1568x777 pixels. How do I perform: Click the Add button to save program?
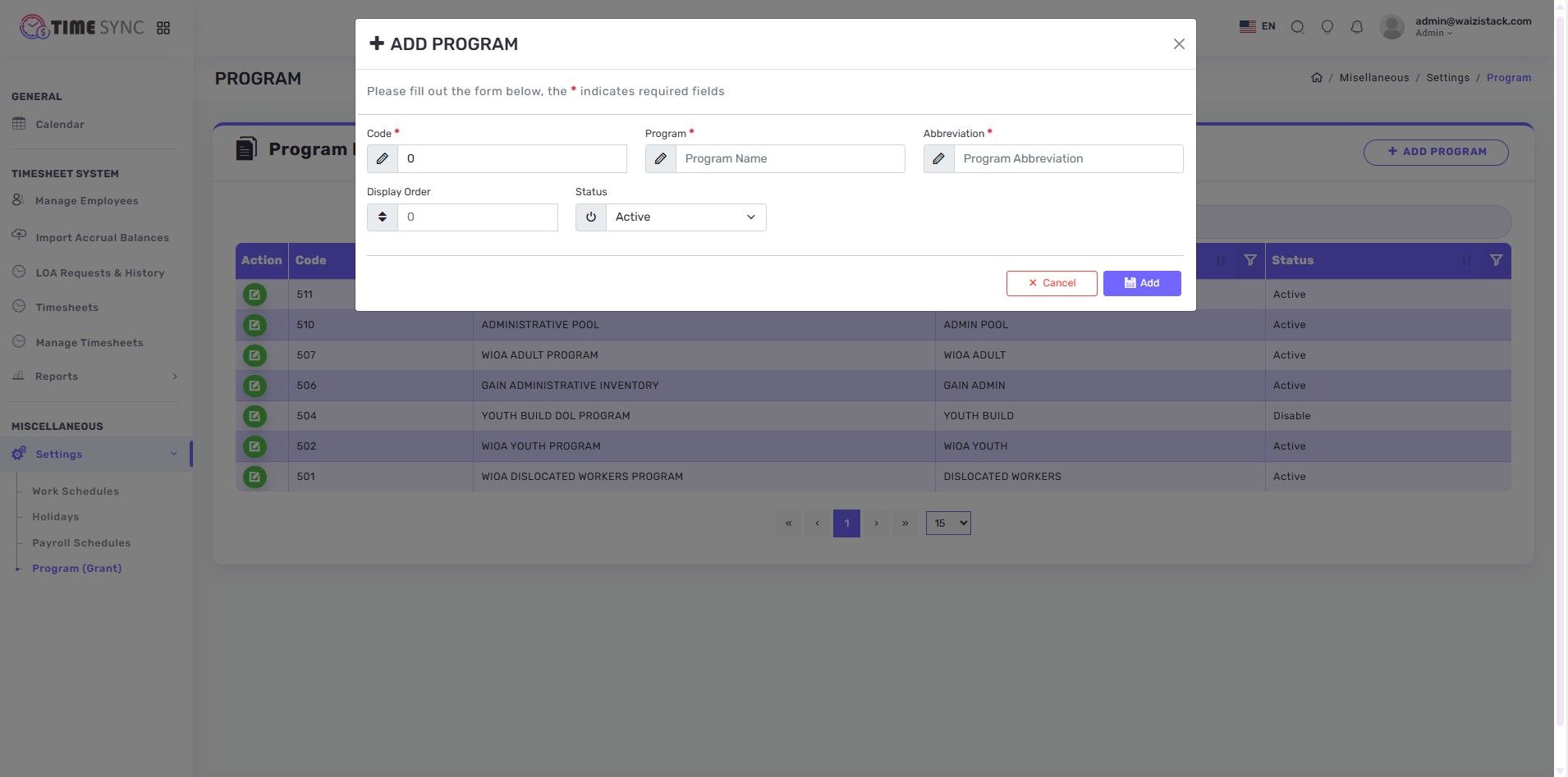(x=1142, y=283)
